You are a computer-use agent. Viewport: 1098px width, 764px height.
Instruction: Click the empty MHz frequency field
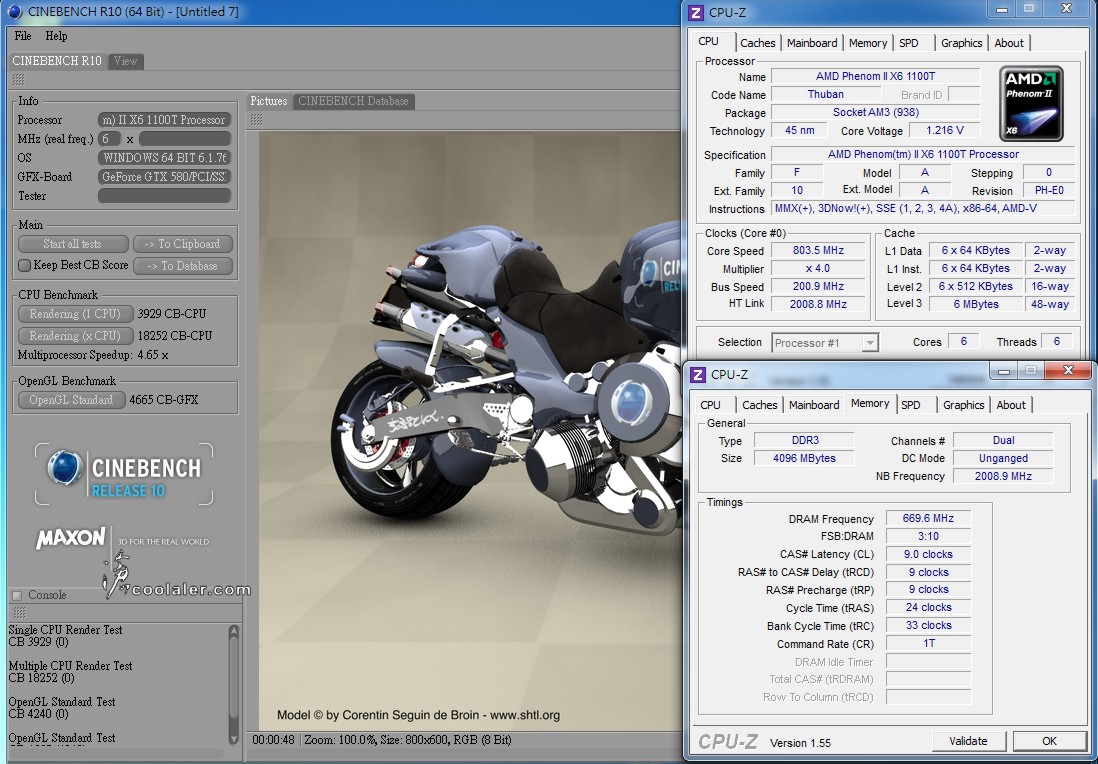pos(185,139)
